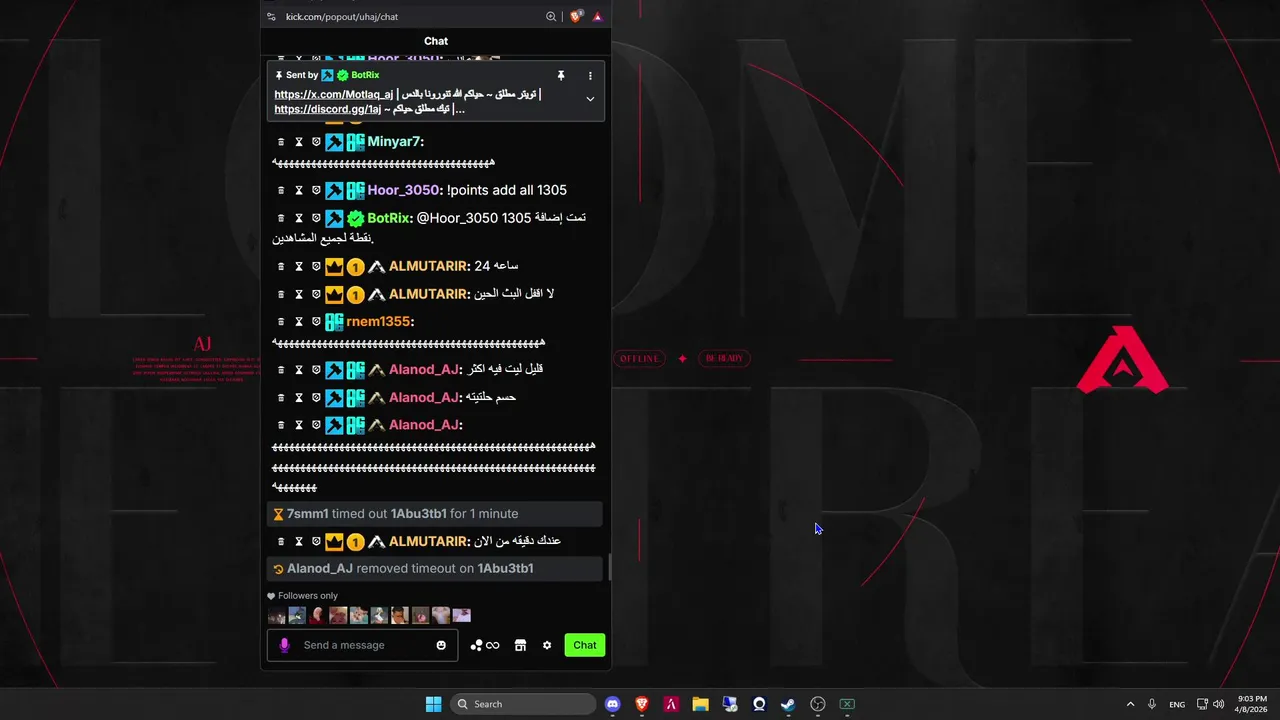The width and height of the screenshot is (1280, 720).
Task: Open site information icon beside kick.com URL
Action: coord(271,16)
